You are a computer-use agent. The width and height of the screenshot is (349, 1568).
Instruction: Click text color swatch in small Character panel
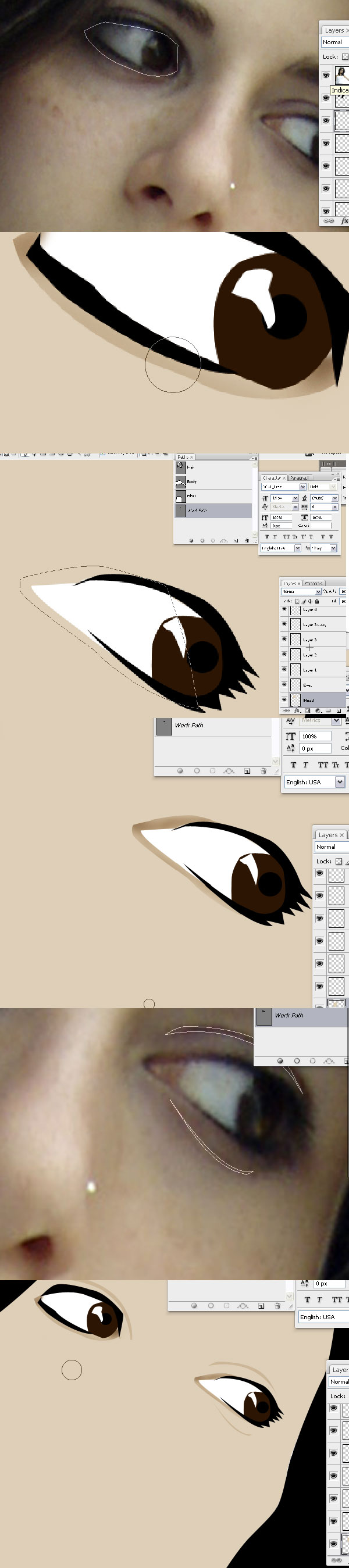pyautogui.click(x=321, y=526)
